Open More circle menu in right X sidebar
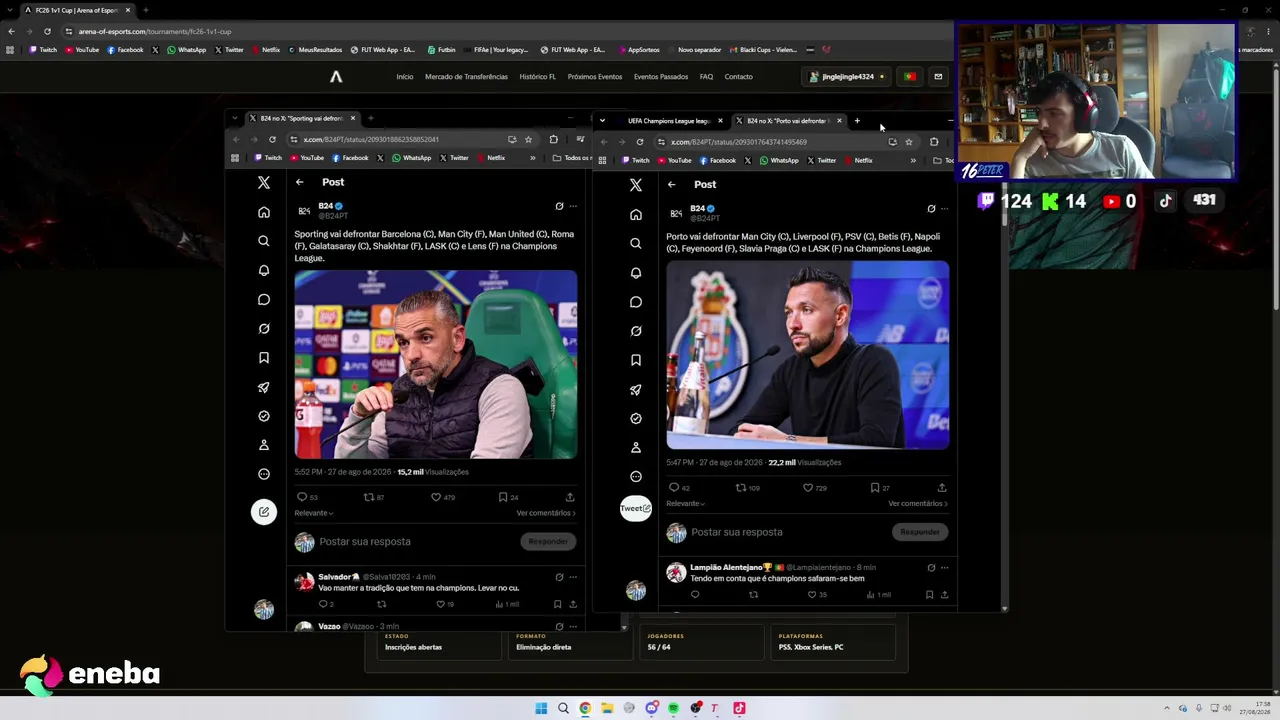The width and height of the screenshot is (1280, 720). point(636,476)
